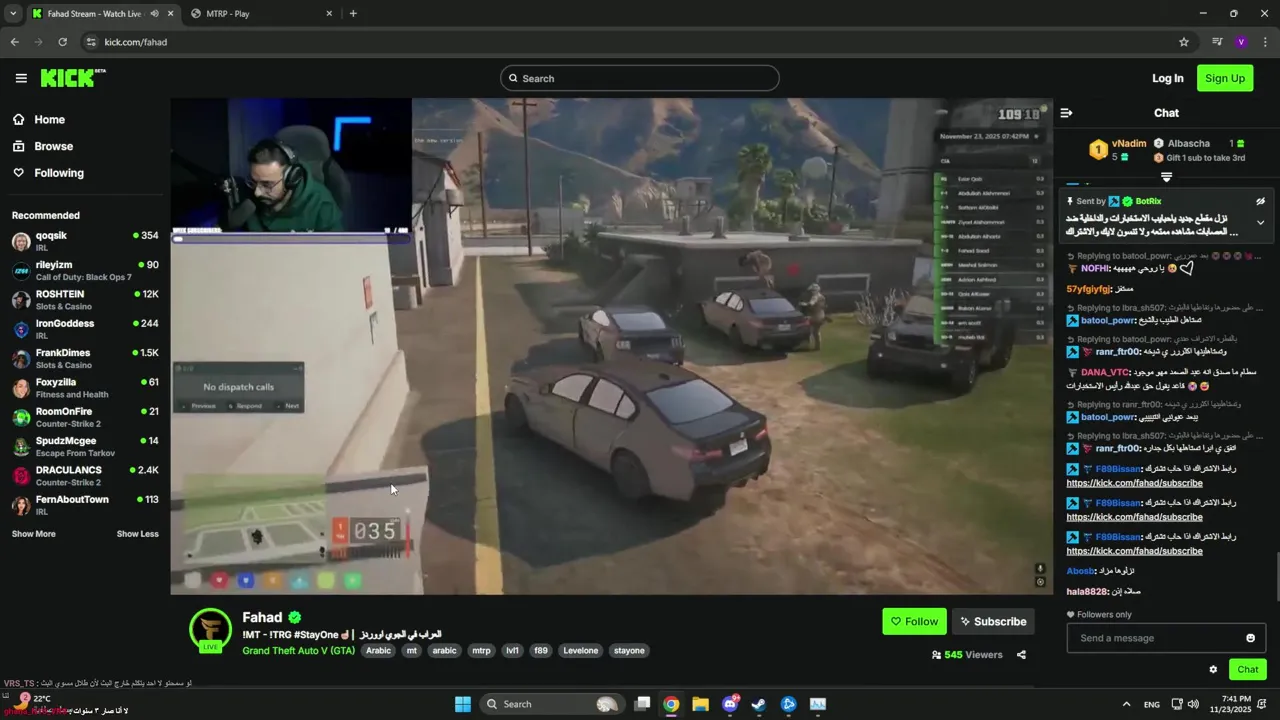Click the Fahad channel avatar

[211, 629]
